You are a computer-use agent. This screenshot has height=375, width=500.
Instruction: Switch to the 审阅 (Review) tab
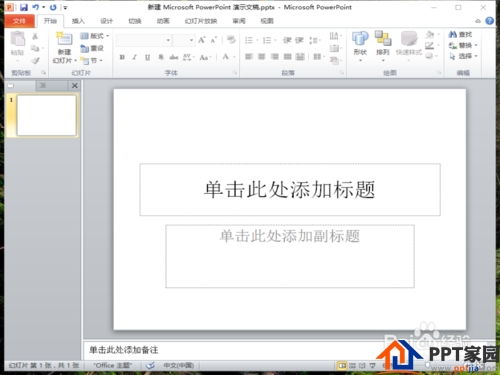coord(239,21)
